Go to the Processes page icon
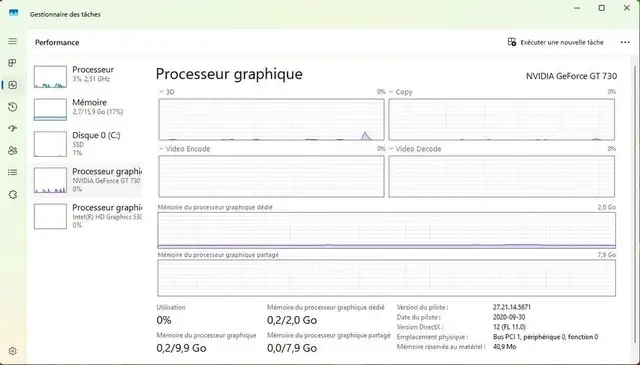 pos(13,63)
